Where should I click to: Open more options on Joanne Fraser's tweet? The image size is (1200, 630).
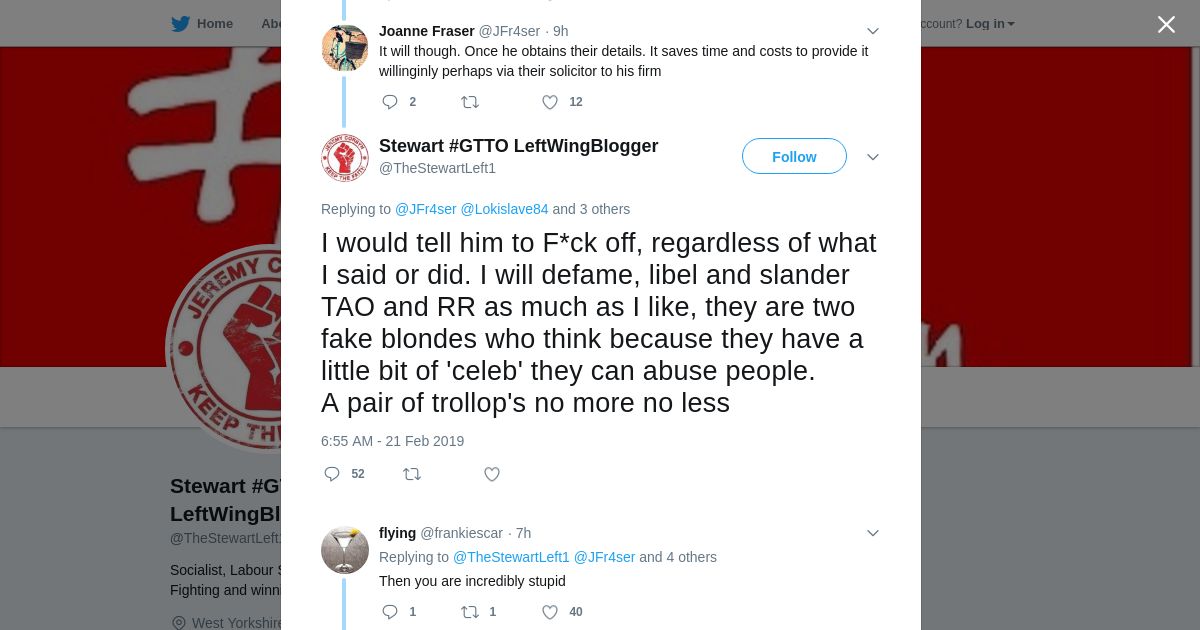[x=872, y=31]
